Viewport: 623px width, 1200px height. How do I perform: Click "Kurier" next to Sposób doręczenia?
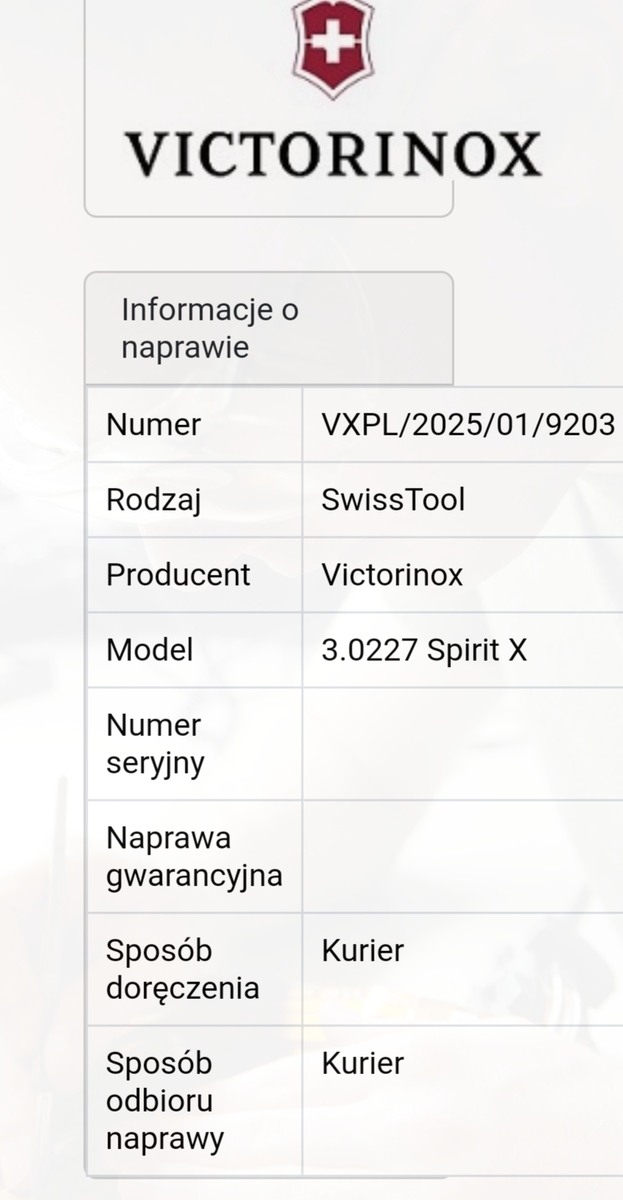362,951
